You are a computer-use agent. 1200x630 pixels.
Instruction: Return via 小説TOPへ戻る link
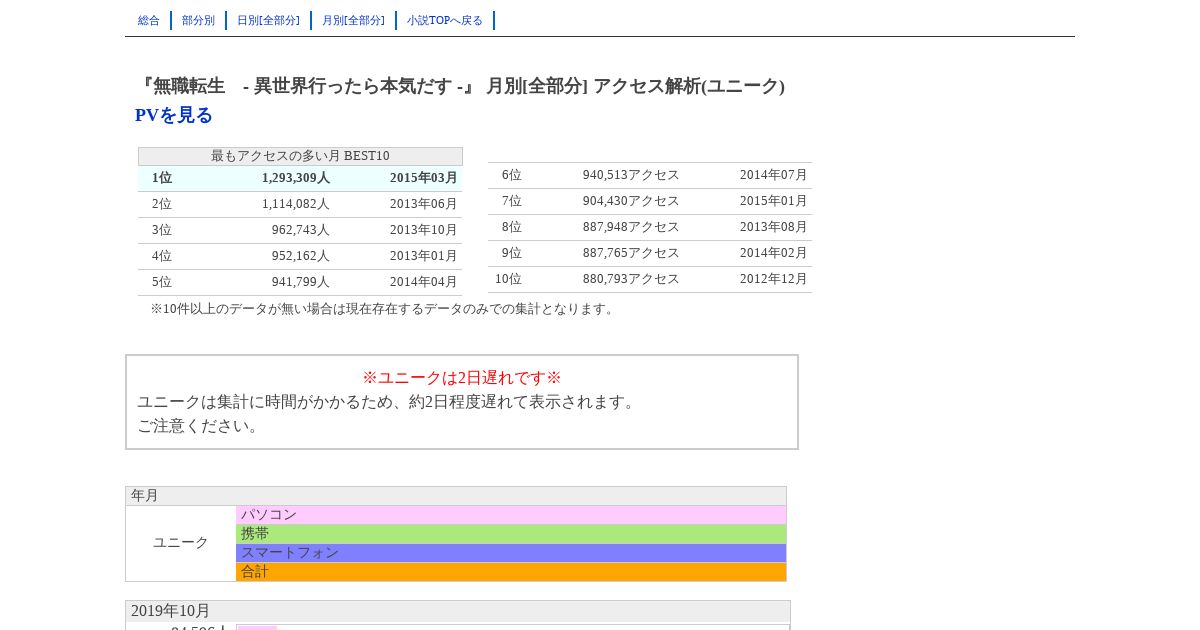(x=445, y=21)
